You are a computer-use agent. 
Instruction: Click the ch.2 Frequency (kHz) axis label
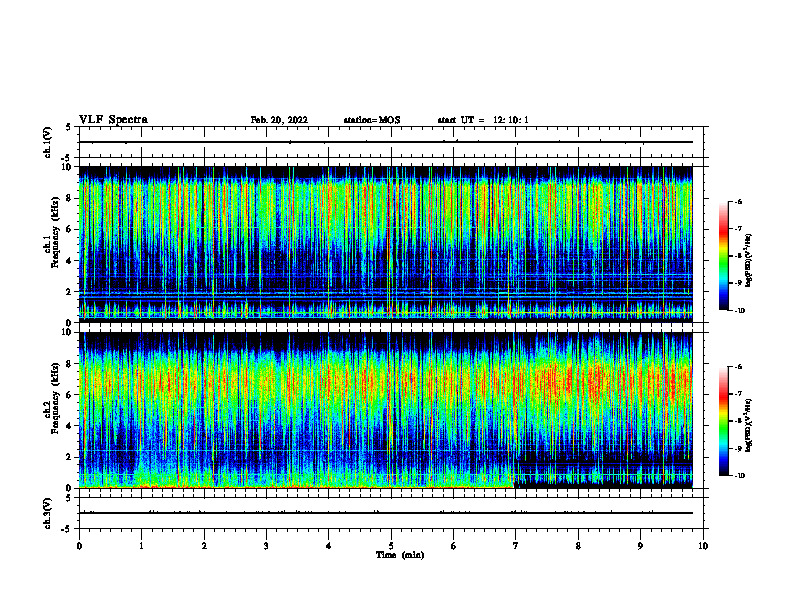tap(51, 398)
